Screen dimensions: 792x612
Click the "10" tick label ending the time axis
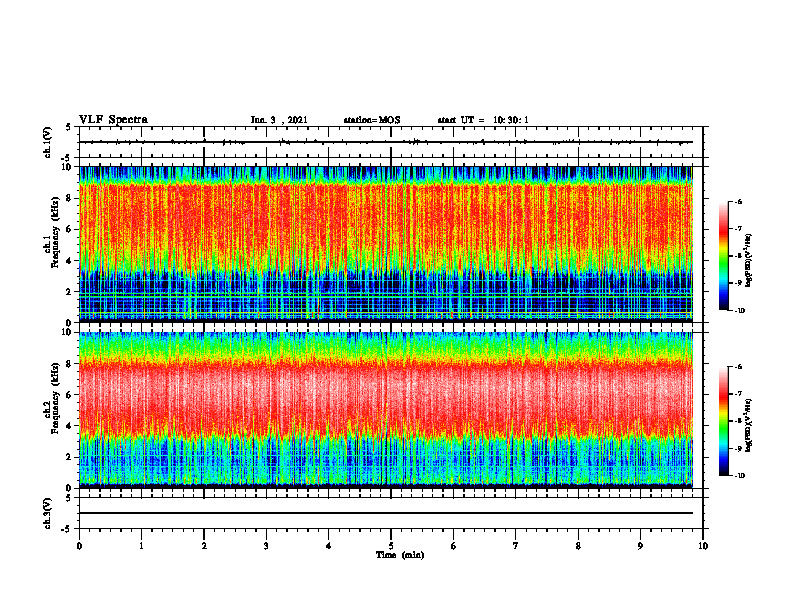703,546
